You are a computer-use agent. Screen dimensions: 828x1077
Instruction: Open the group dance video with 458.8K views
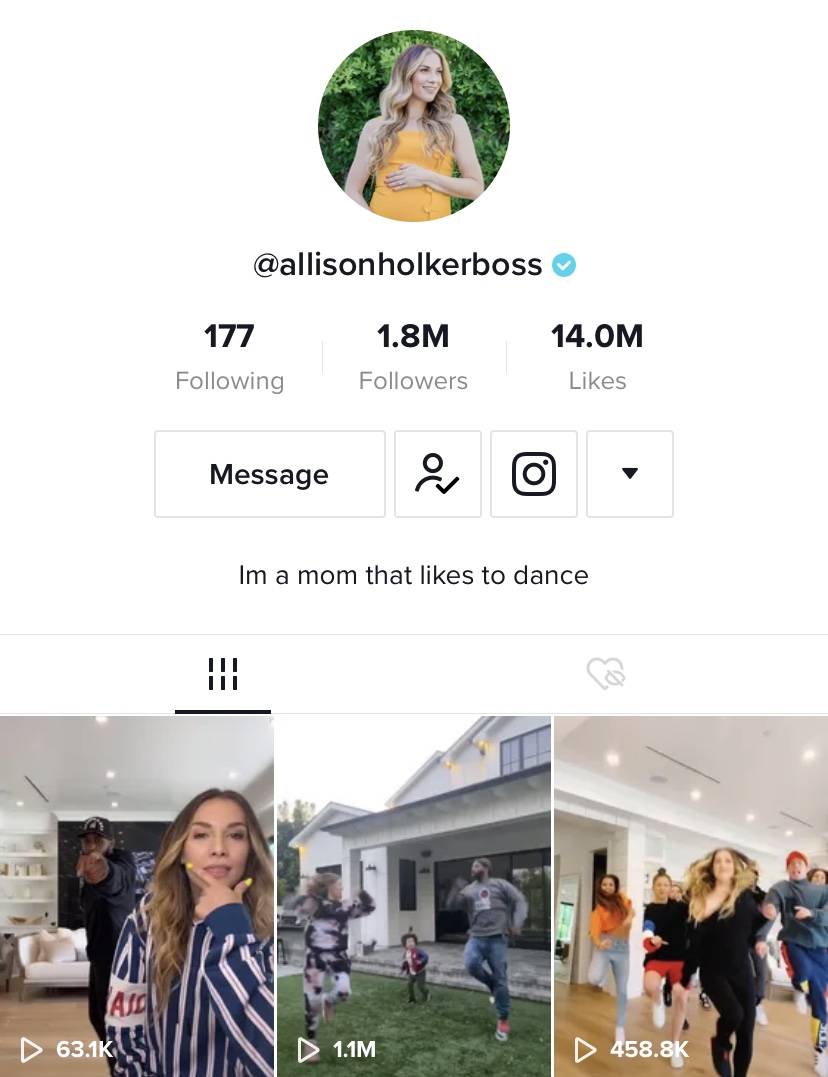click(691, 896)
